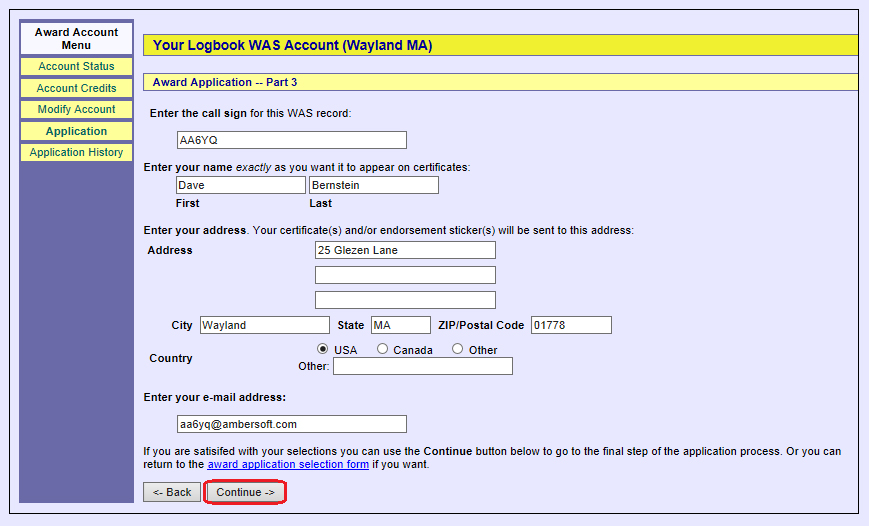Click the City field showing Wayland

click(x=264, y=325)
